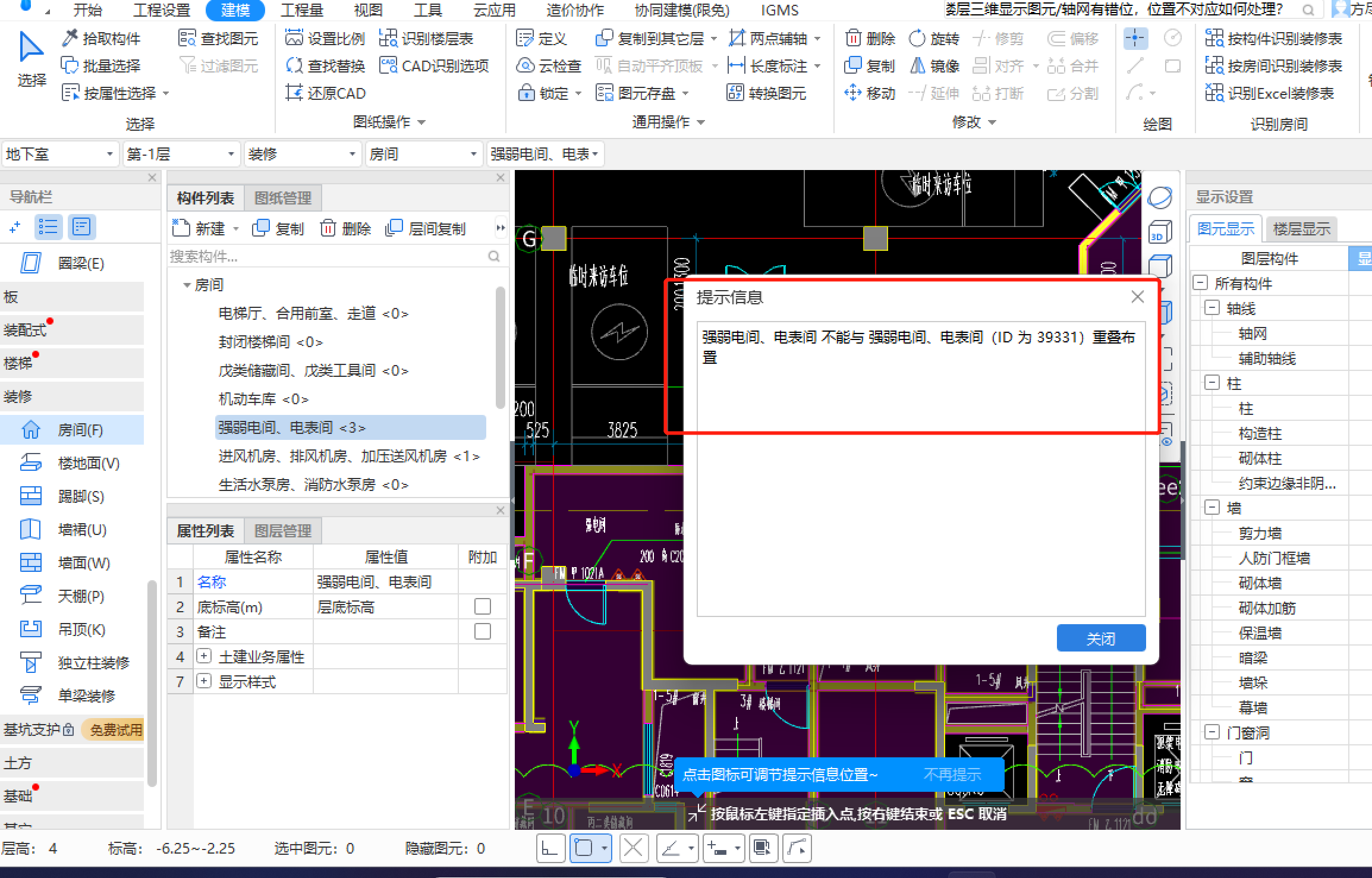The width and height of the screenshot is (1372, 878).
Task: Switch to 图纸管理 tab
Action: (283, 198)
